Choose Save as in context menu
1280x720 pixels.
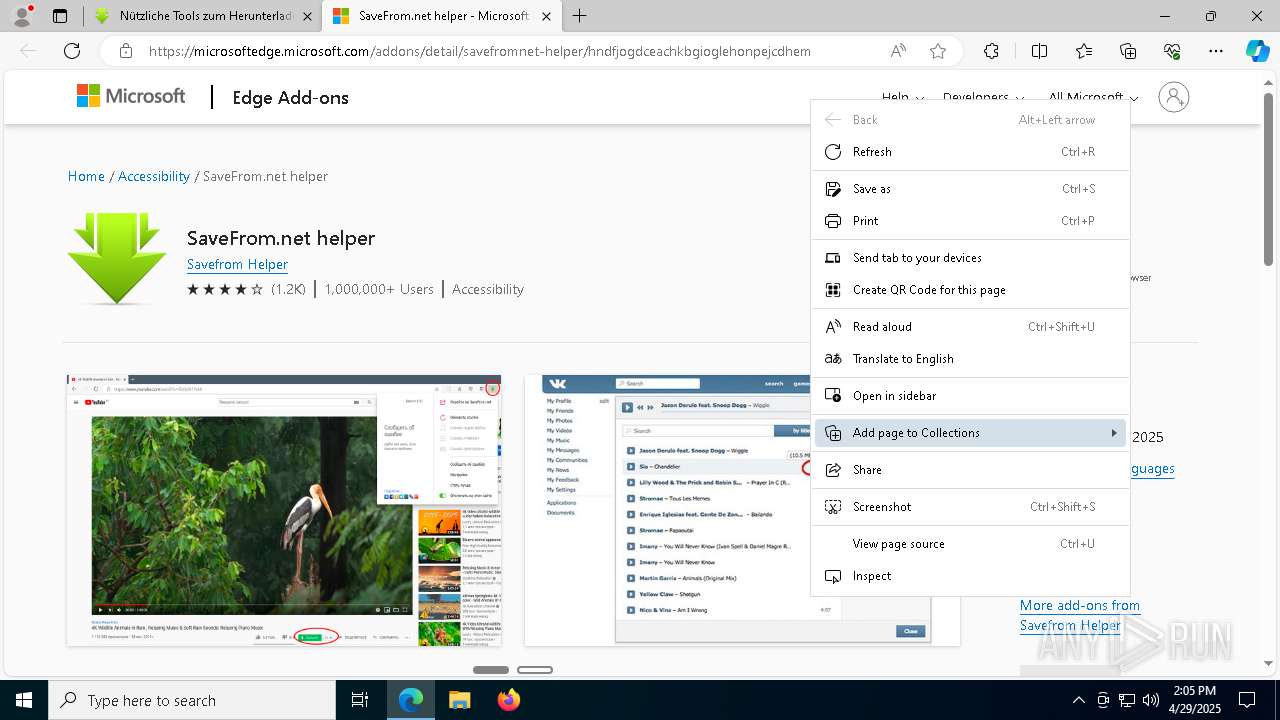click(x=970, y=189)
